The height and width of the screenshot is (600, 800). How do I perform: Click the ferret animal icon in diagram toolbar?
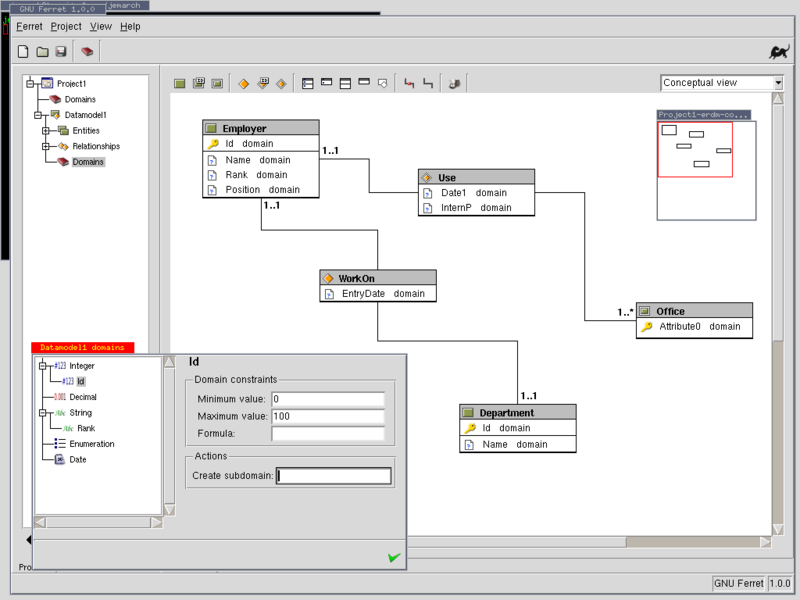pos(454,84)
